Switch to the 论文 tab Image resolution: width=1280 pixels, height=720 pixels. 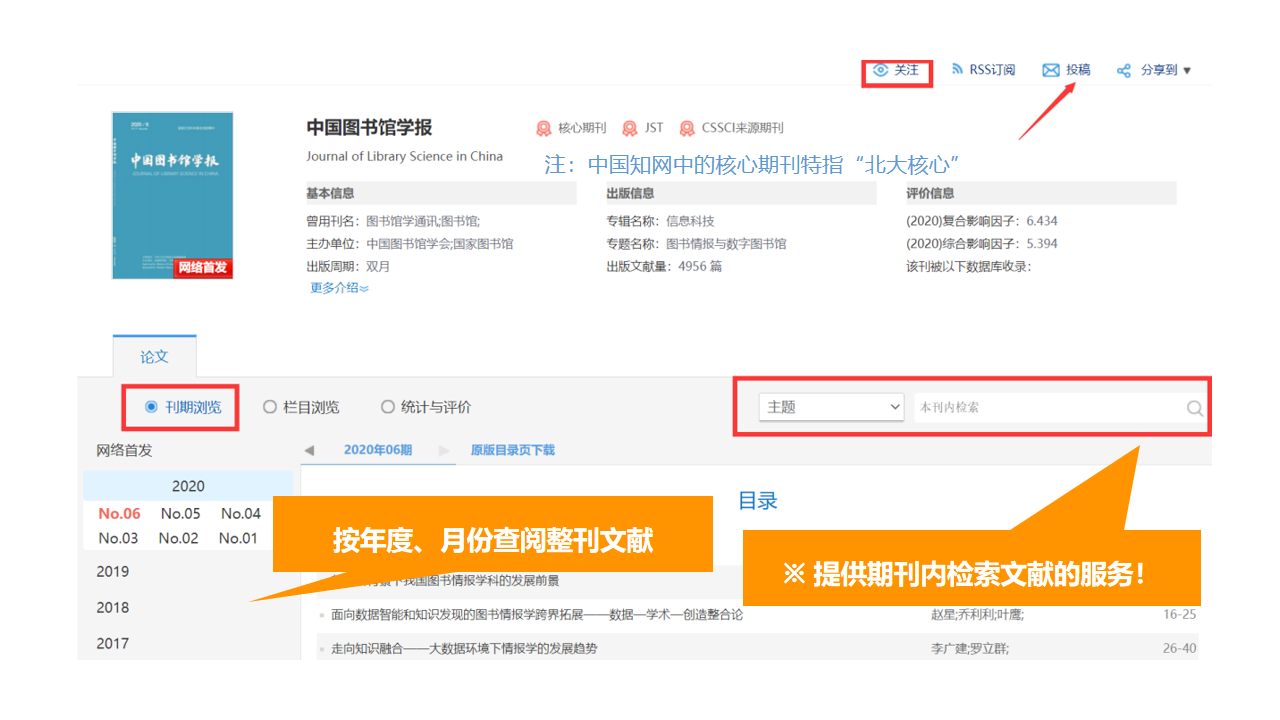coord(154,357)
